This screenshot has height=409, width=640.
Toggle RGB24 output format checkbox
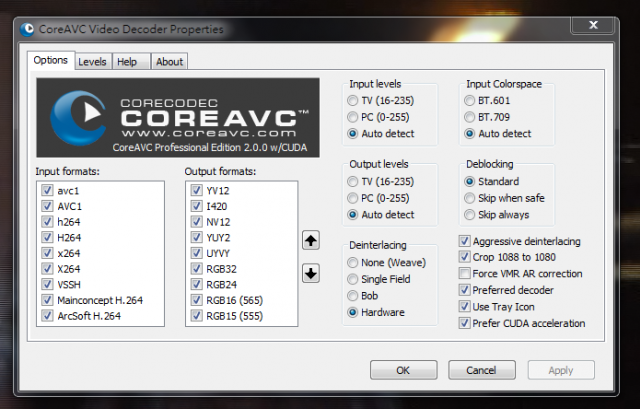197,284
